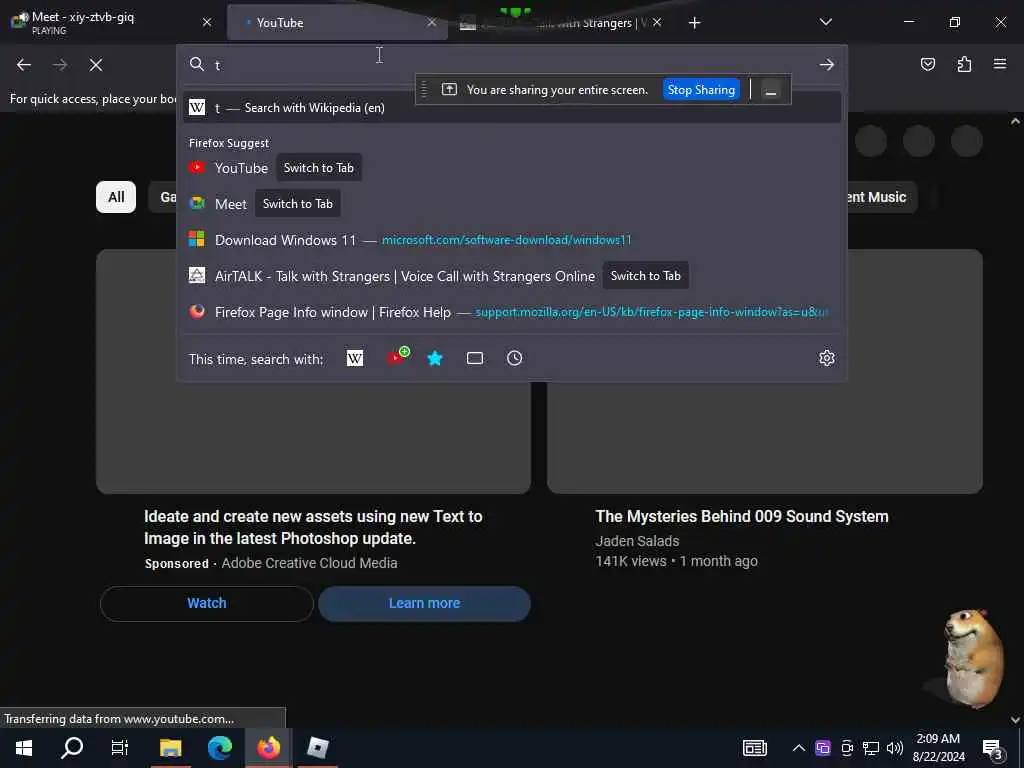Switch to Tab for YouTube suggestion

(x=319, y=168)
